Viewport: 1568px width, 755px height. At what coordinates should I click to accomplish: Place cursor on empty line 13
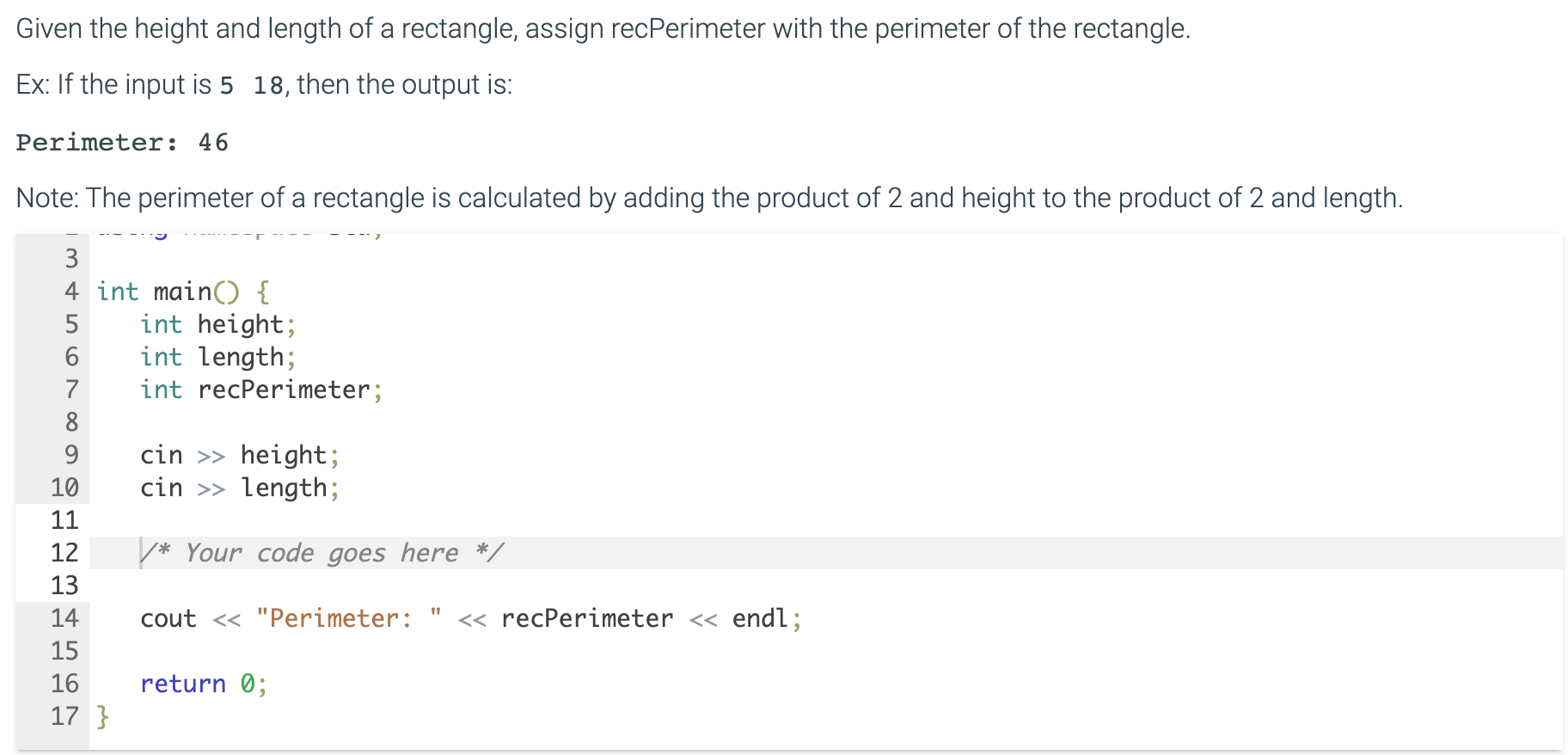516,586
